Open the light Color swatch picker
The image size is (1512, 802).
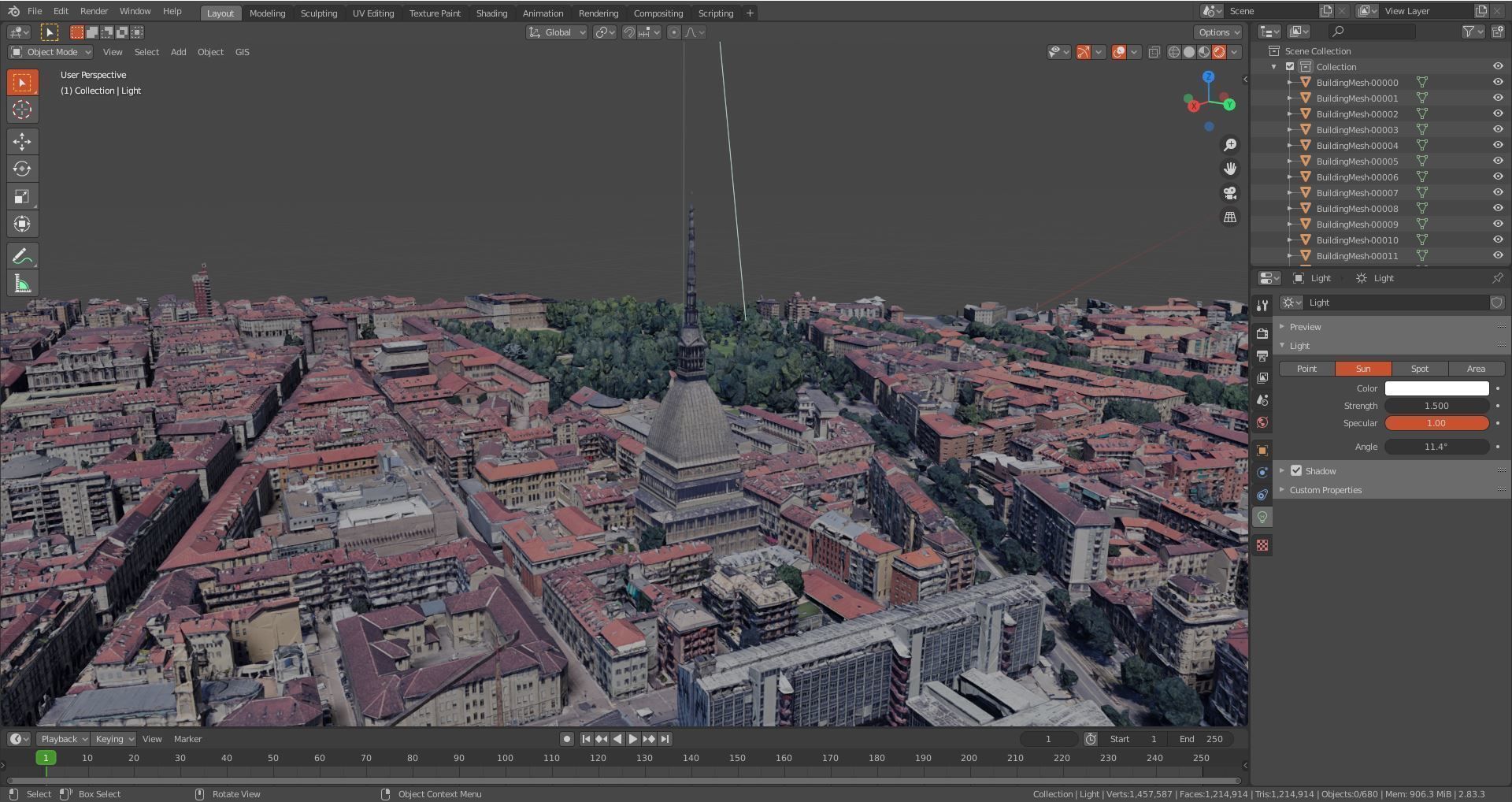click(x=1436, y=388)
